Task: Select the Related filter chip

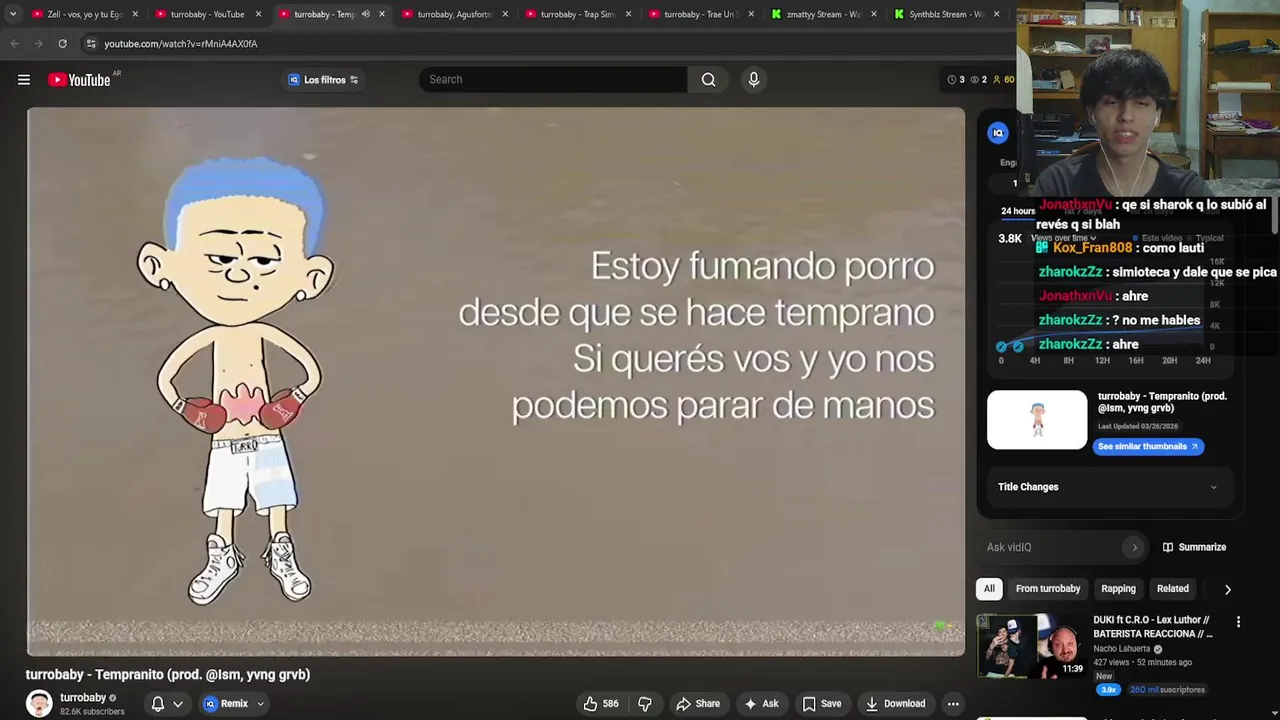Action: [x=1173, y=589]
